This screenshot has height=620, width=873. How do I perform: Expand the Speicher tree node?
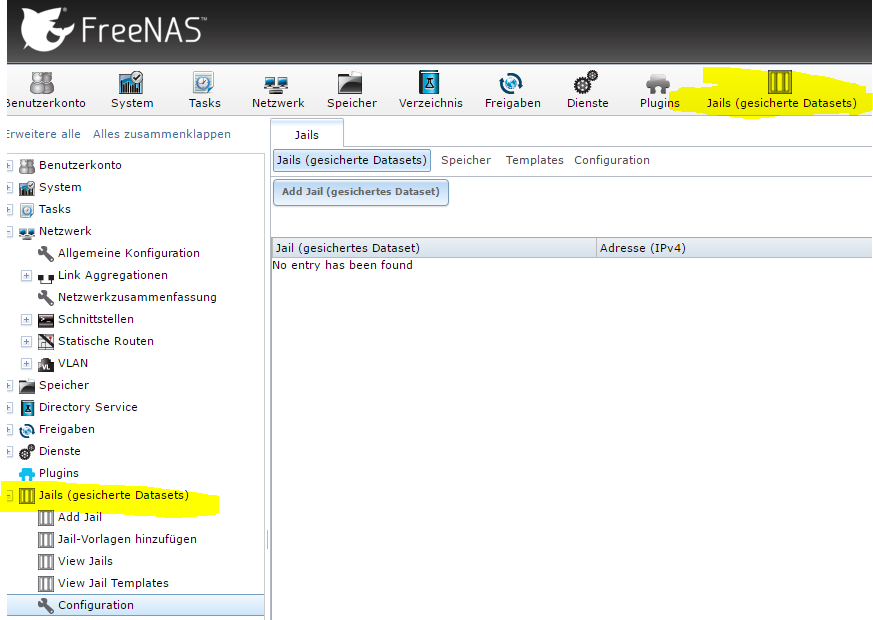pos(9,385)
